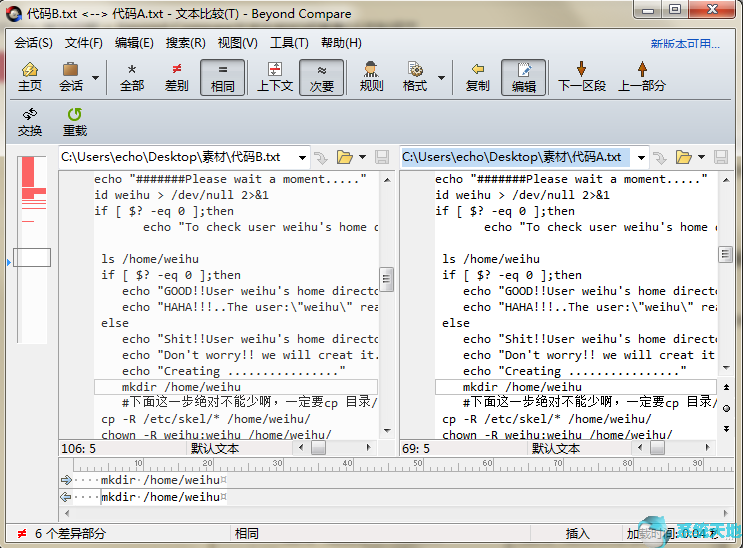The image size is (743, 548).
Task: Expand left pane folder dropdown arrow
Action: (362, 157)
